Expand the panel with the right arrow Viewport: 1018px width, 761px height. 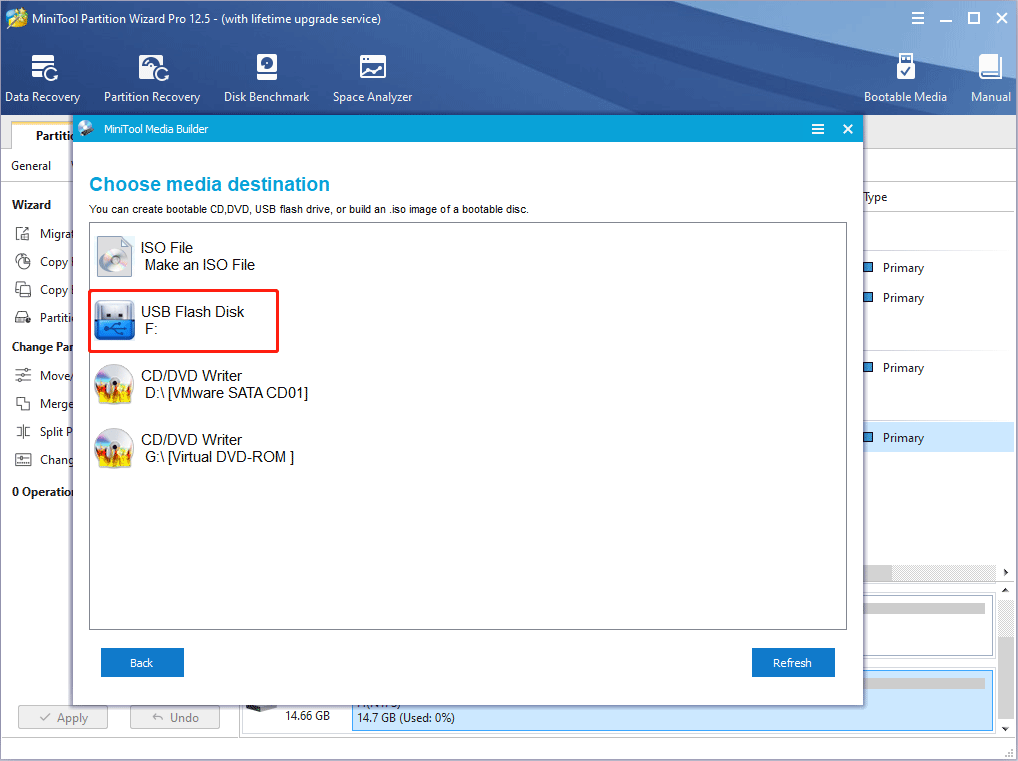[x=1006, y=572]
